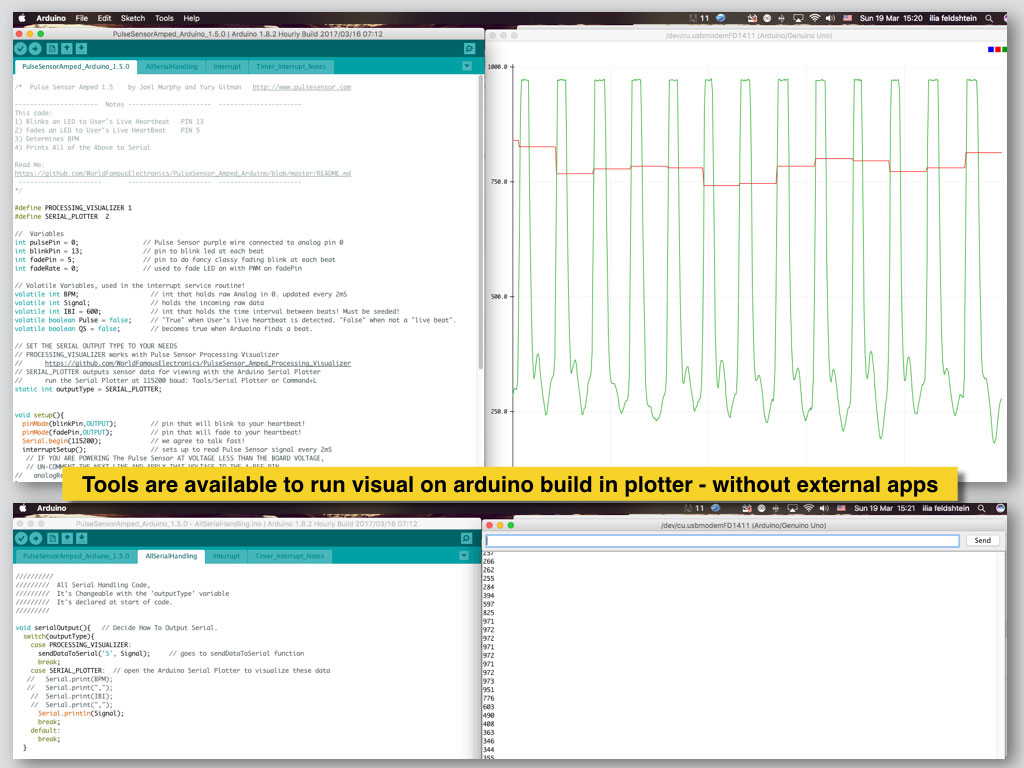Click Save sketch icon in lower Arduino toolbar
Viewport: 1024px width, 768px height.
(82, 538)
